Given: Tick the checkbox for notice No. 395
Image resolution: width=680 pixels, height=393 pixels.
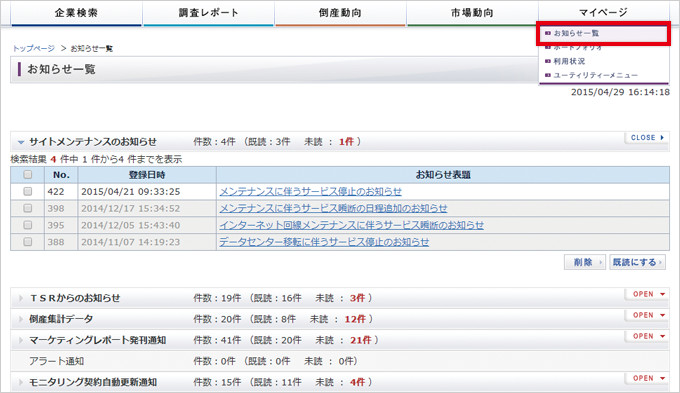Looking at the screenshot, I should (28, 225).
